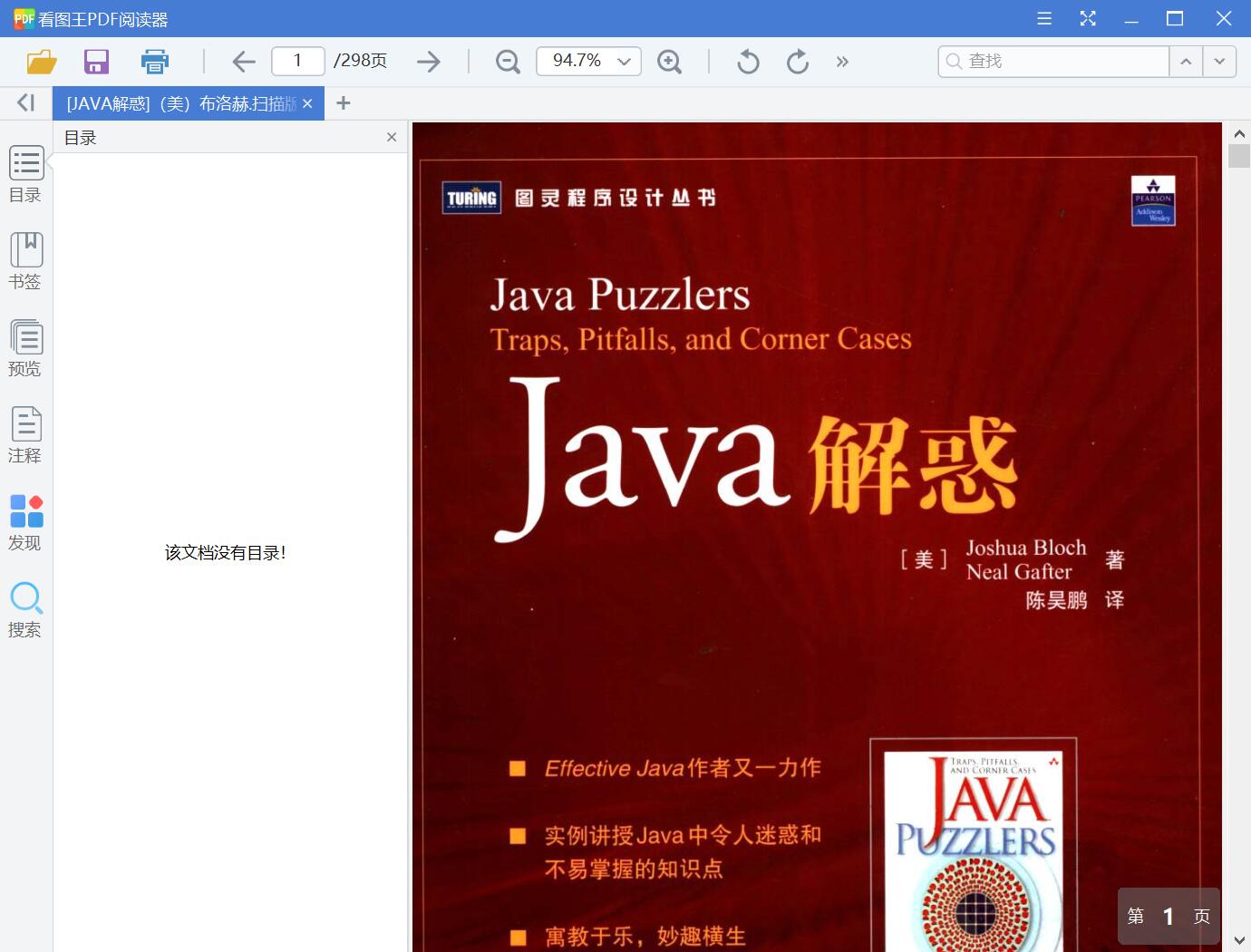This screenshot has width=1251, height=952.
Task: Open the 目录 sidebar panel
Action: click(x=25, y=174)
